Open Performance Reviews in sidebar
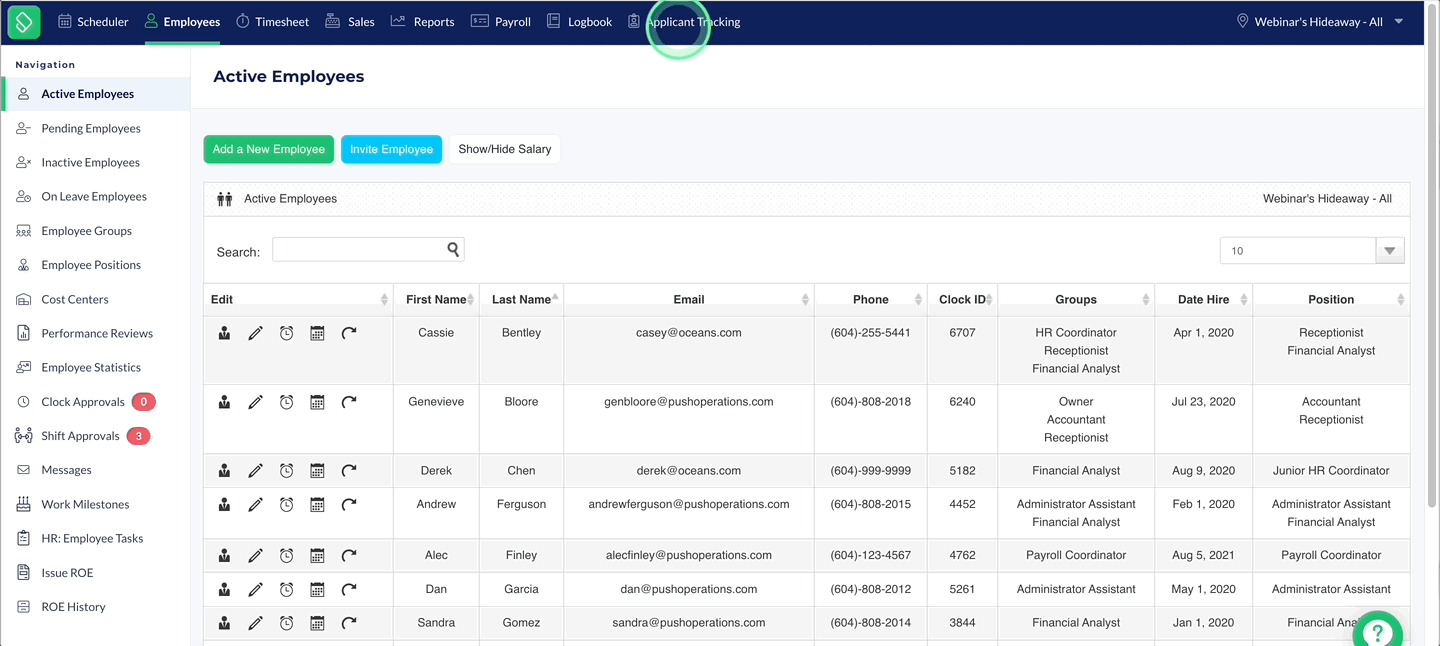The width and height of the screenshot is (1440, 646). click(96, 333)
